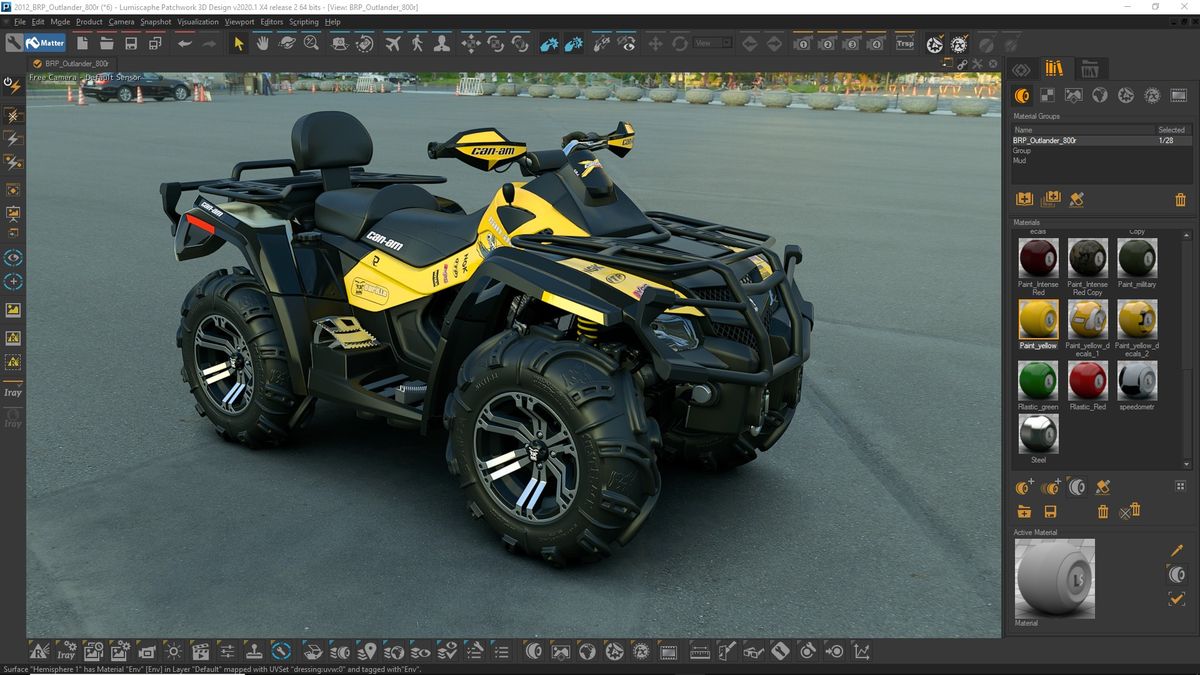Select the arrow selection tool
Image resolution: width=1200 pixels, height=675 pixels.
coord(238,44)
